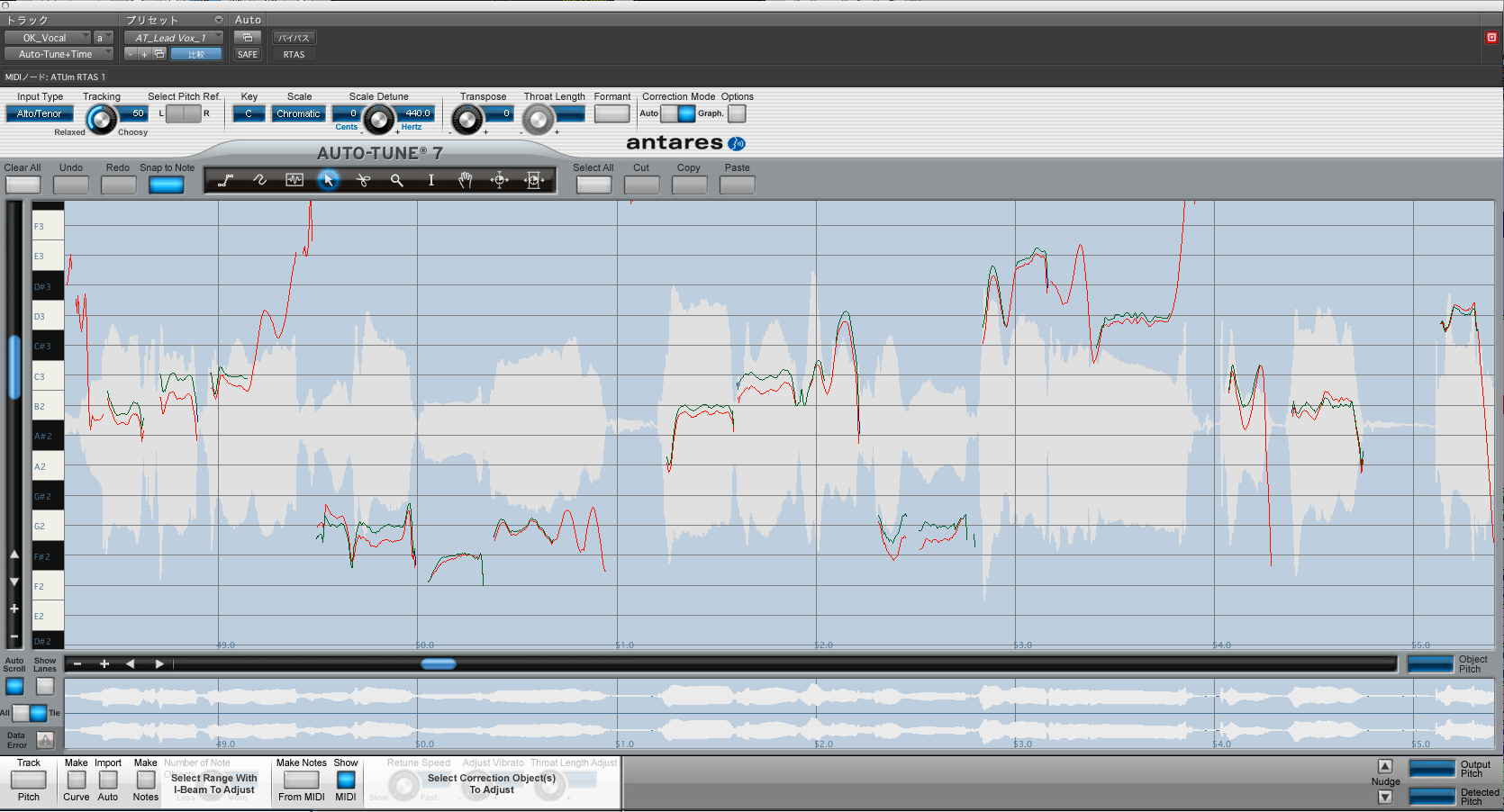Toggle the Formant button

pyautogui.click(x=612, y=113)
